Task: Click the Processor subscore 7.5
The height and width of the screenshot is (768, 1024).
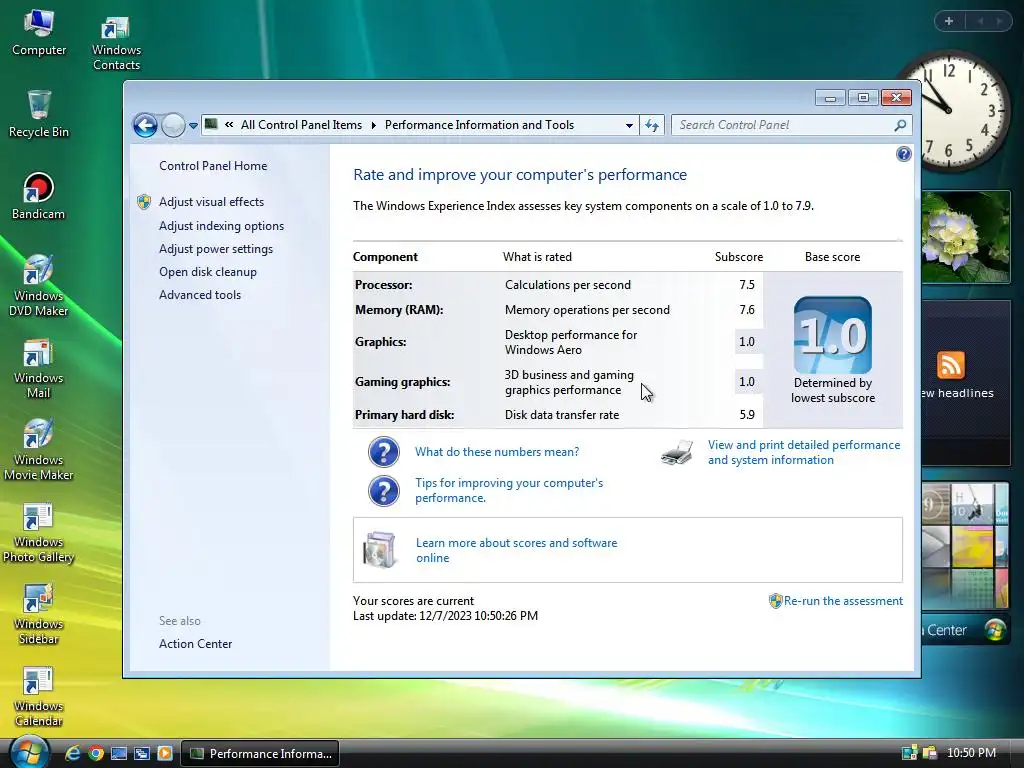Action: pyautogui.click(x=747, y=285)
